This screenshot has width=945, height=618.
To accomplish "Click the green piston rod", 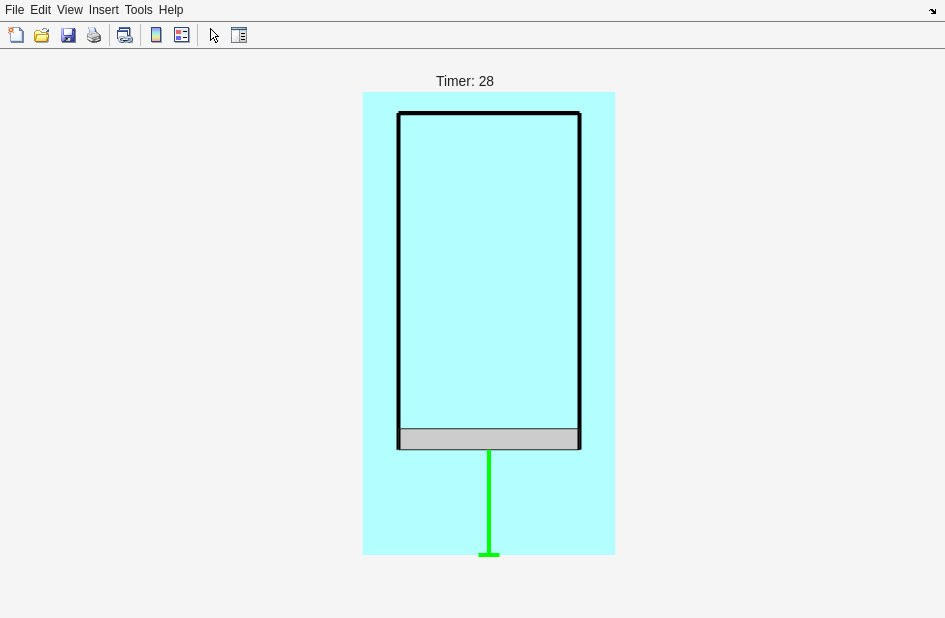I will 489,502.
